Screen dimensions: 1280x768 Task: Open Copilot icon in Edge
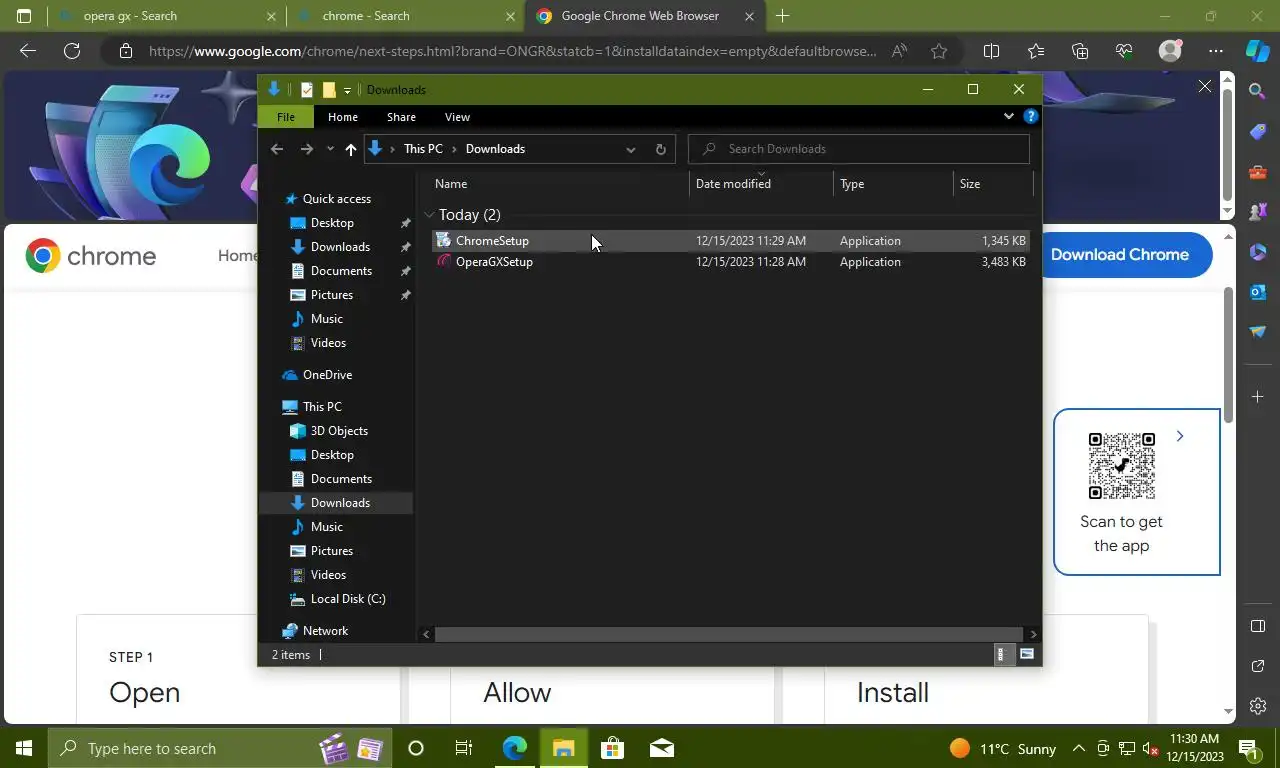1257,51
